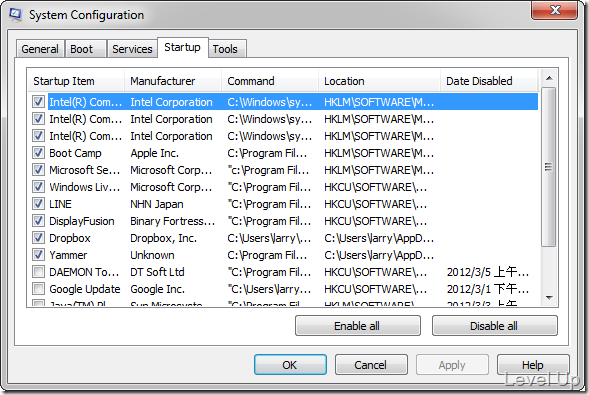Click the Boot Camp item name
The height and width of the screenshot is (395, 589).
75,153
